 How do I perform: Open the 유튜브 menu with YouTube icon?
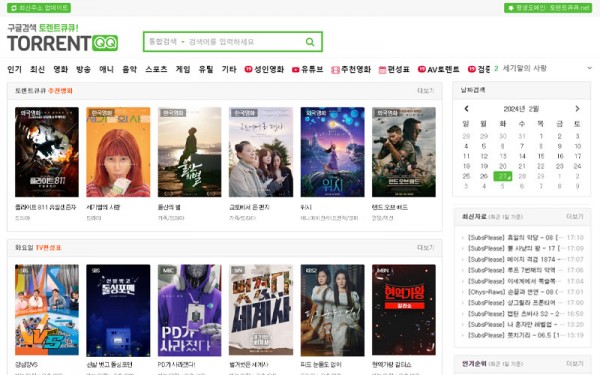tap(308, 69)
